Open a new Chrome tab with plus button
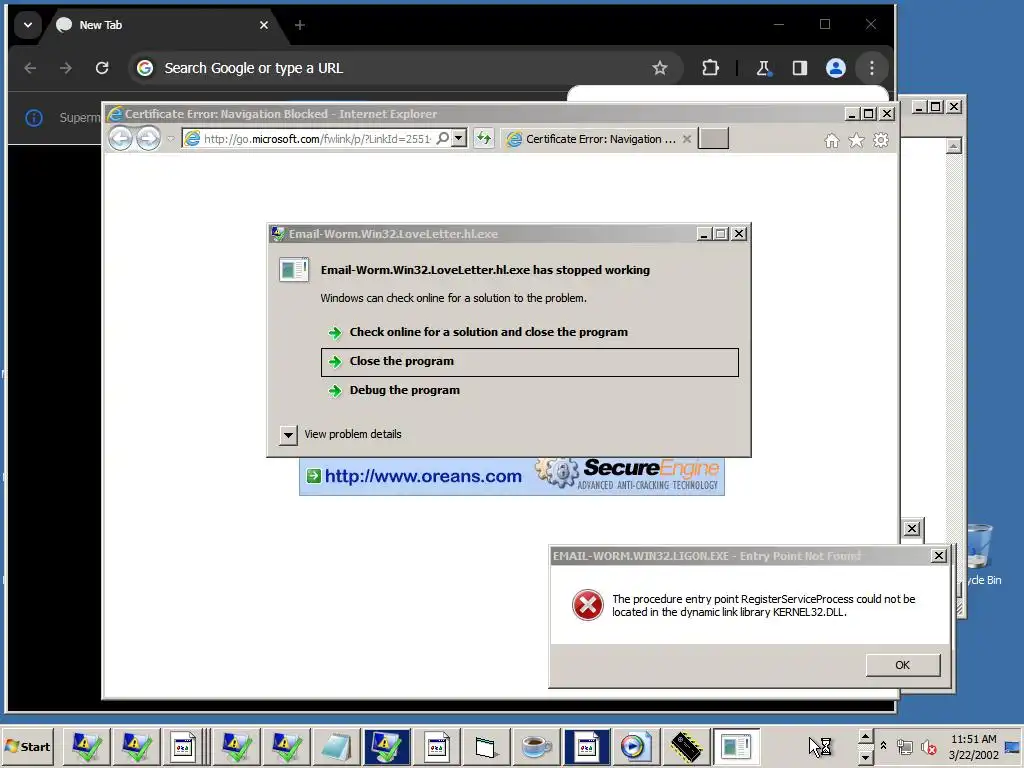 300,25
